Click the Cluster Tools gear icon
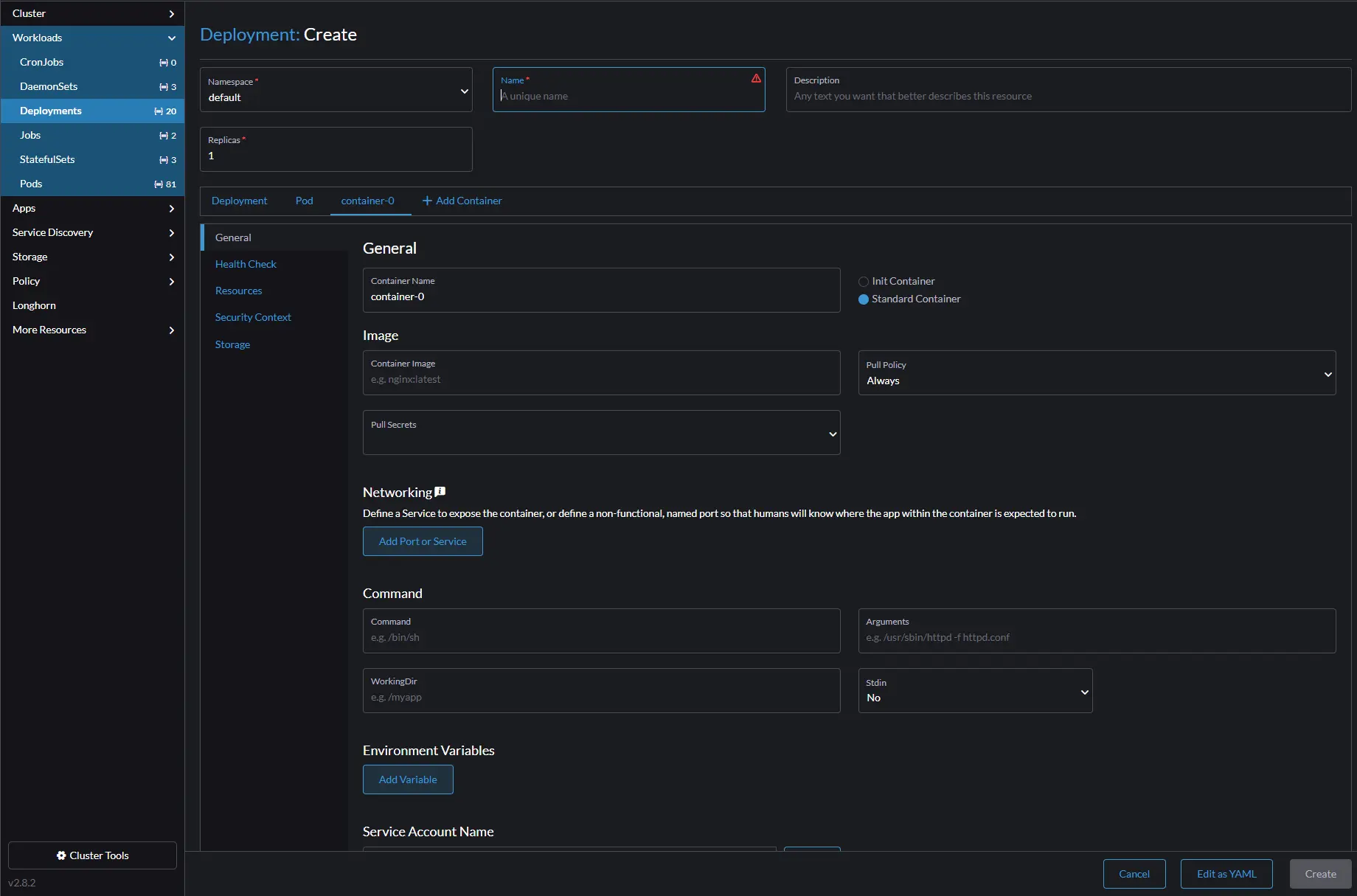Screen dimensions: 1357x896 pyautogui.click(x=61, y=855)
